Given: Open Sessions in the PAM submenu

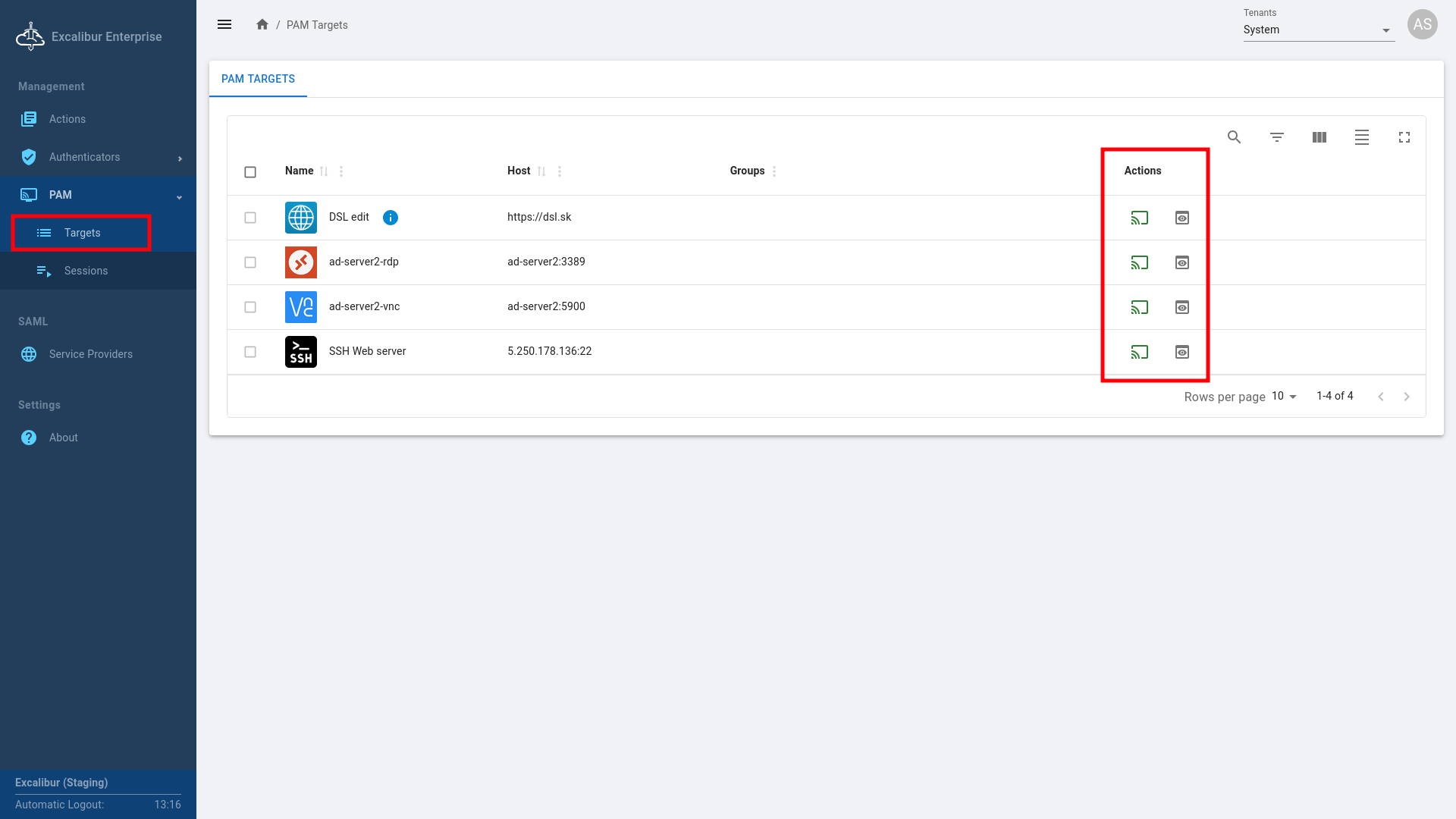Looking at the screenshot, I should point(86,271).
